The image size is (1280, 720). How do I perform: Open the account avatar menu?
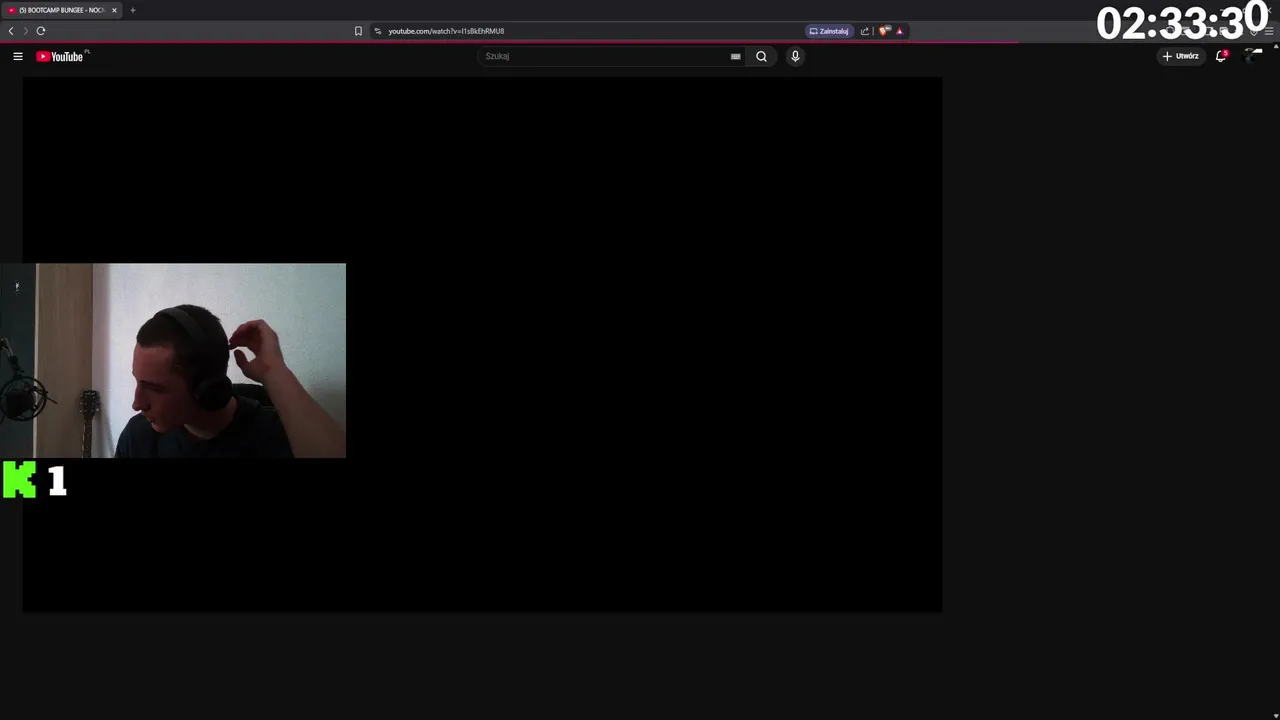pos(1253,56)
